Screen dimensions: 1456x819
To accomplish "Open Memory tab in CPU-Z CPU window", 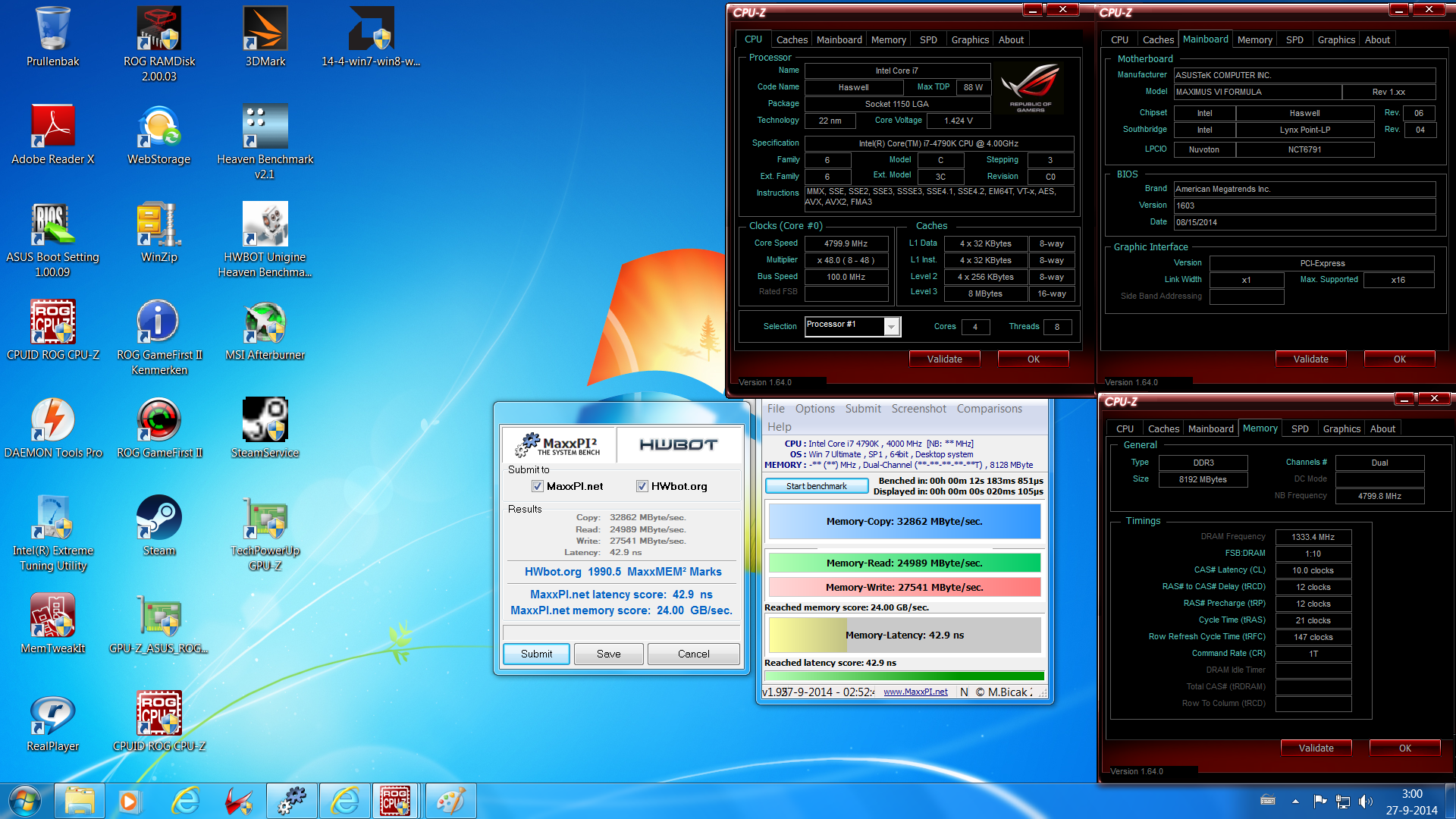I will coord(888,39).
